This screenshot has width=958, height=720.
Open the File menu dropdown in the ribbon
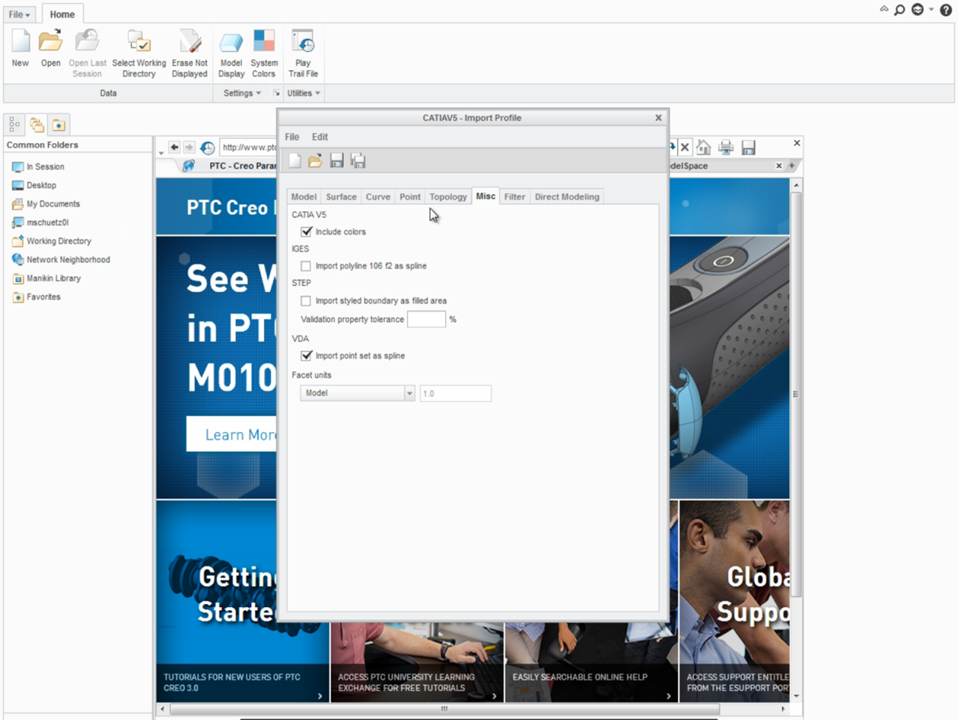(20, 14)
